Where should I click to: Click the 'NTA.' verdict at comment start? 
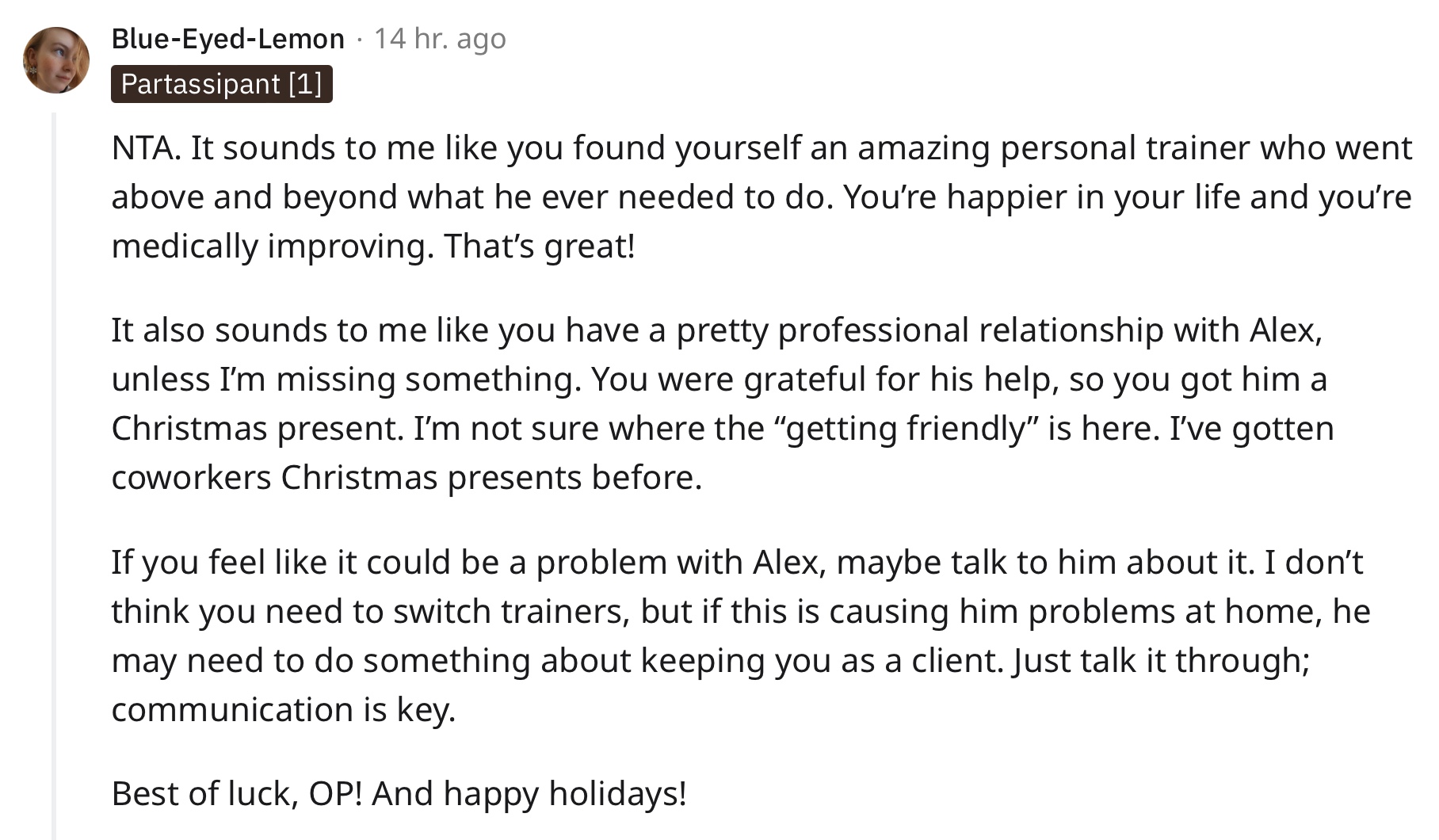point(145,148)
